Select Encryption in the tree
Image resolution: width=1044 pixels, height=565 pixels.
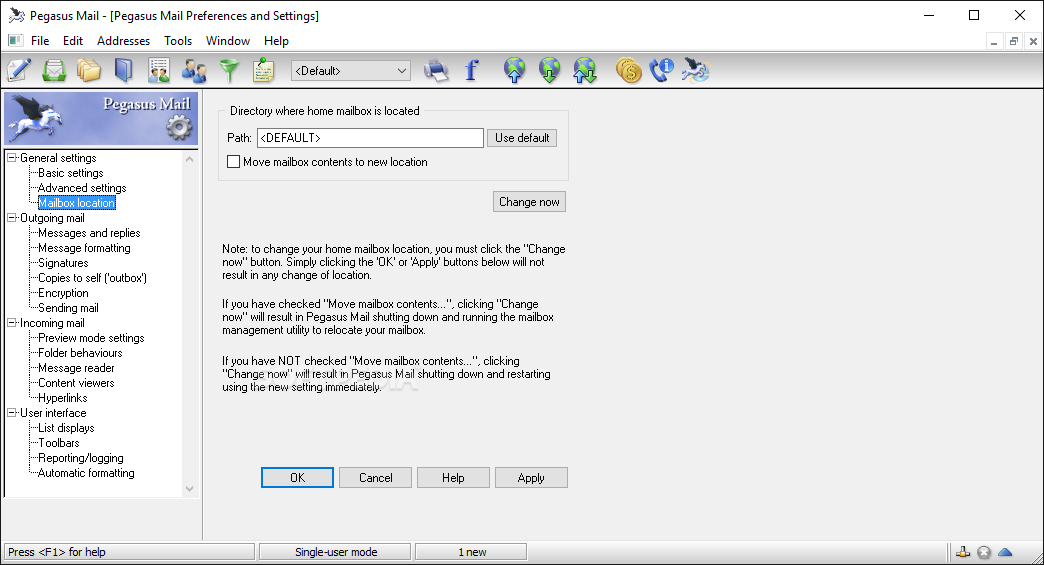click(x=63, y=293)
